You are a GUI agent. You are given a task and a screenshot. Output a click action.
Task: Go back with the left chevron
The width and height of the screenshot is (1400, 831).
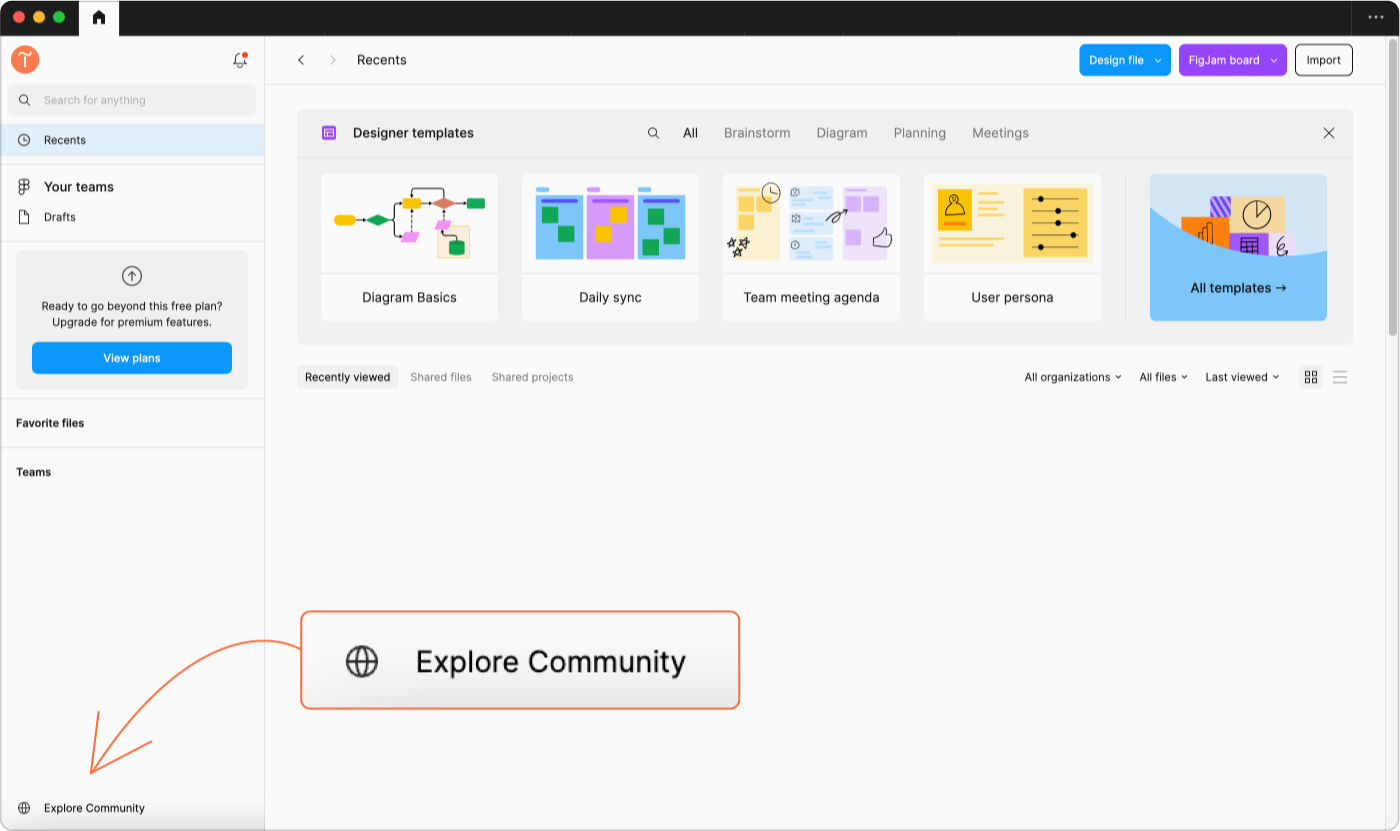[301, 60]
